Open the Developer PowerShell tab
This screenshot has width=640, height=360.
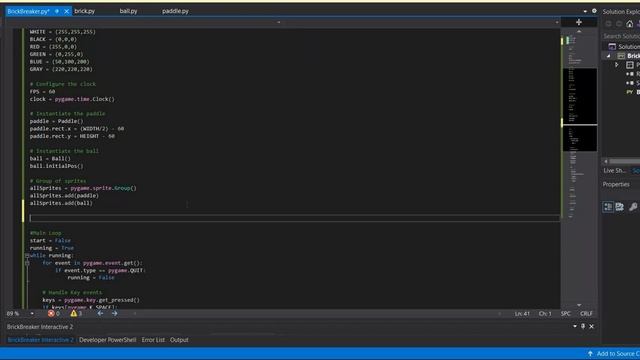pos(107,340)
